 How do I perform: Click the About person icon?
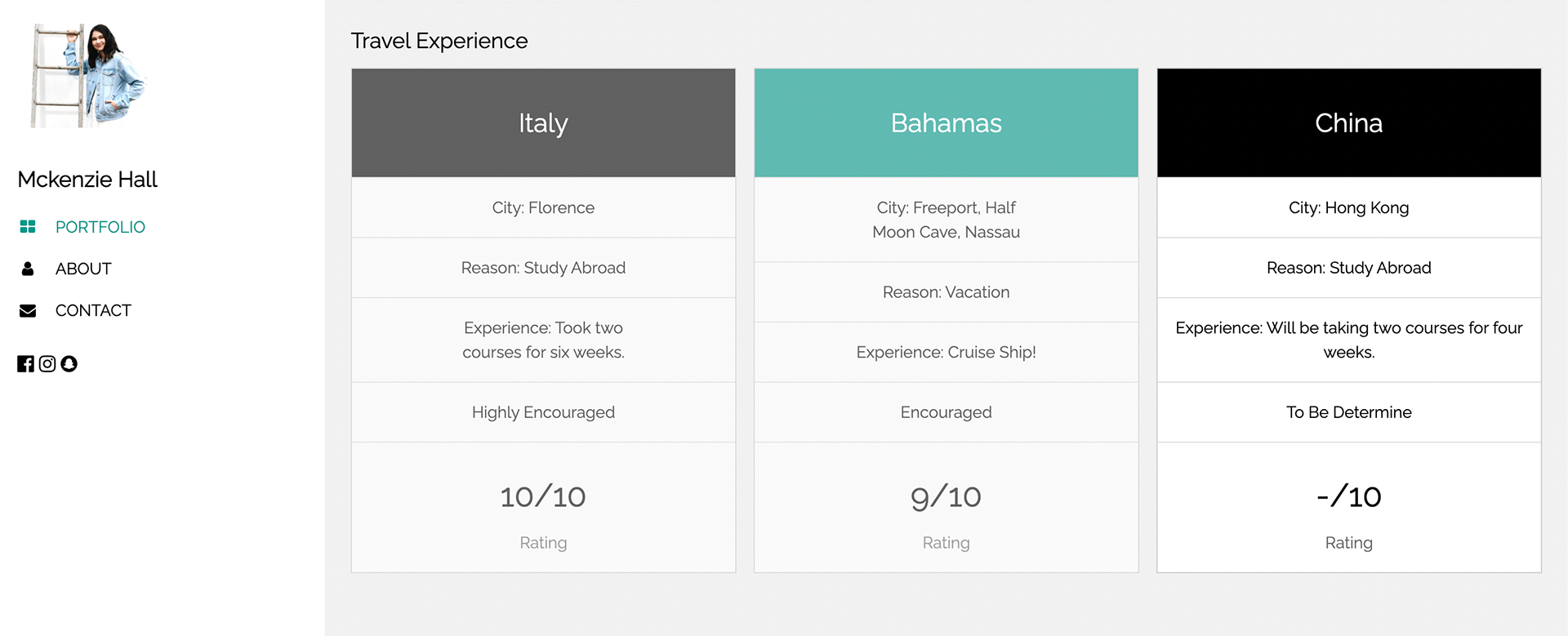click(28, 269)
